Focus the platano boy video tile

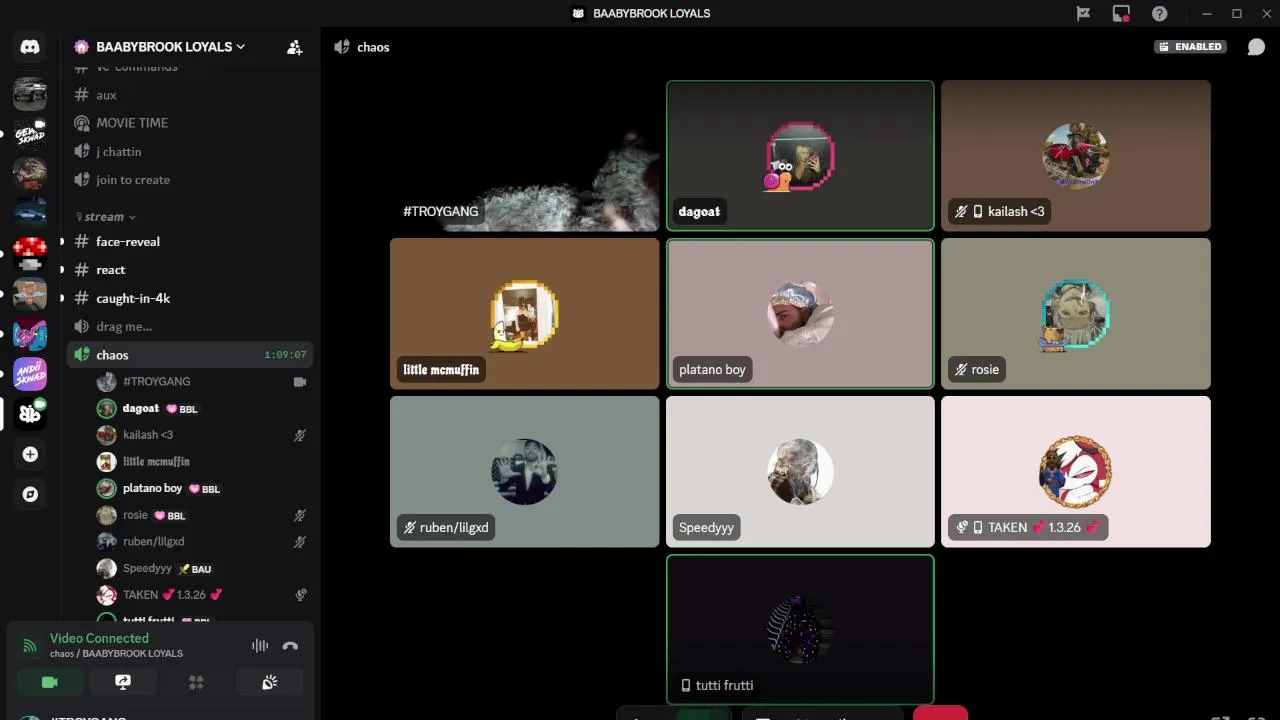click(x=800, y=314)
